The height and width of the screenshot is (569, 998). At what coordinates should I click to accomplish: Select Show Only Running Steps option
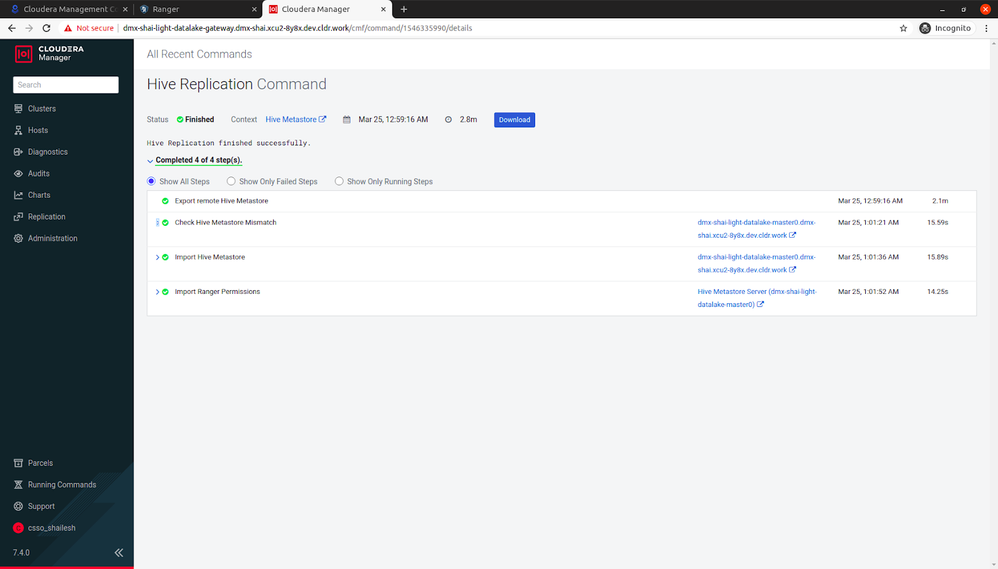coord(384,181)
